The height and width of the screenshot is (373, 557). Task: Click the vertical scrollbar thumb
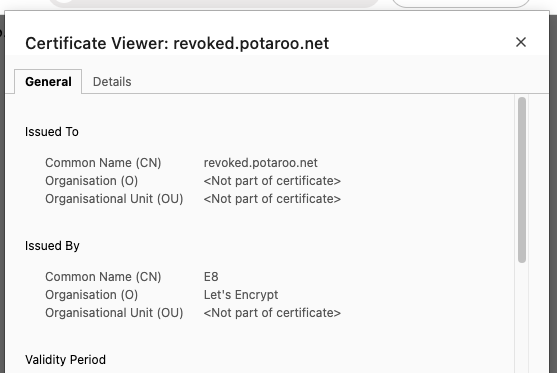click(522, 180)
